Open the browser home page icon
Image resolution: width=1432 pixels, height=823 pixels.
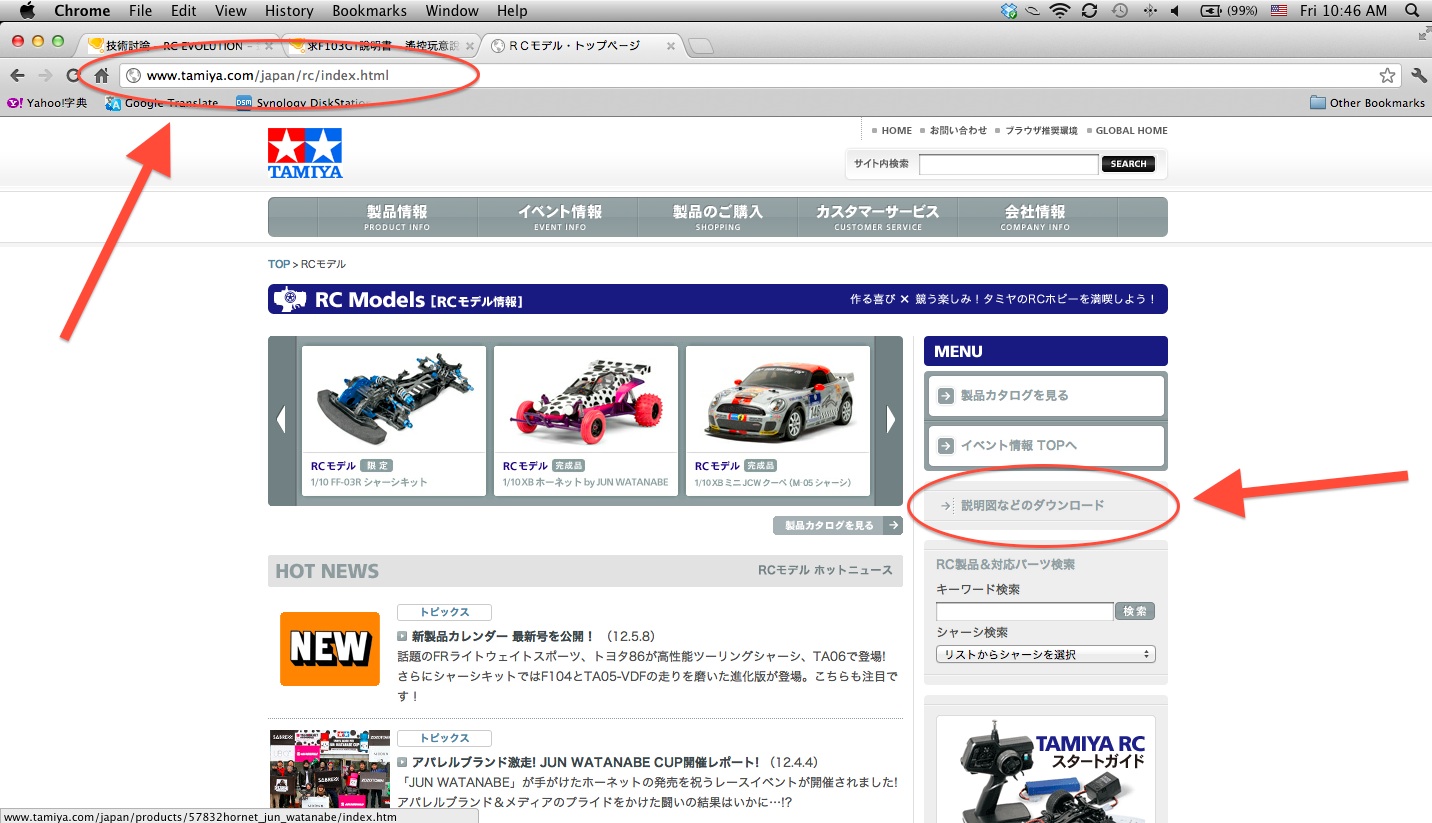(101, 75)
